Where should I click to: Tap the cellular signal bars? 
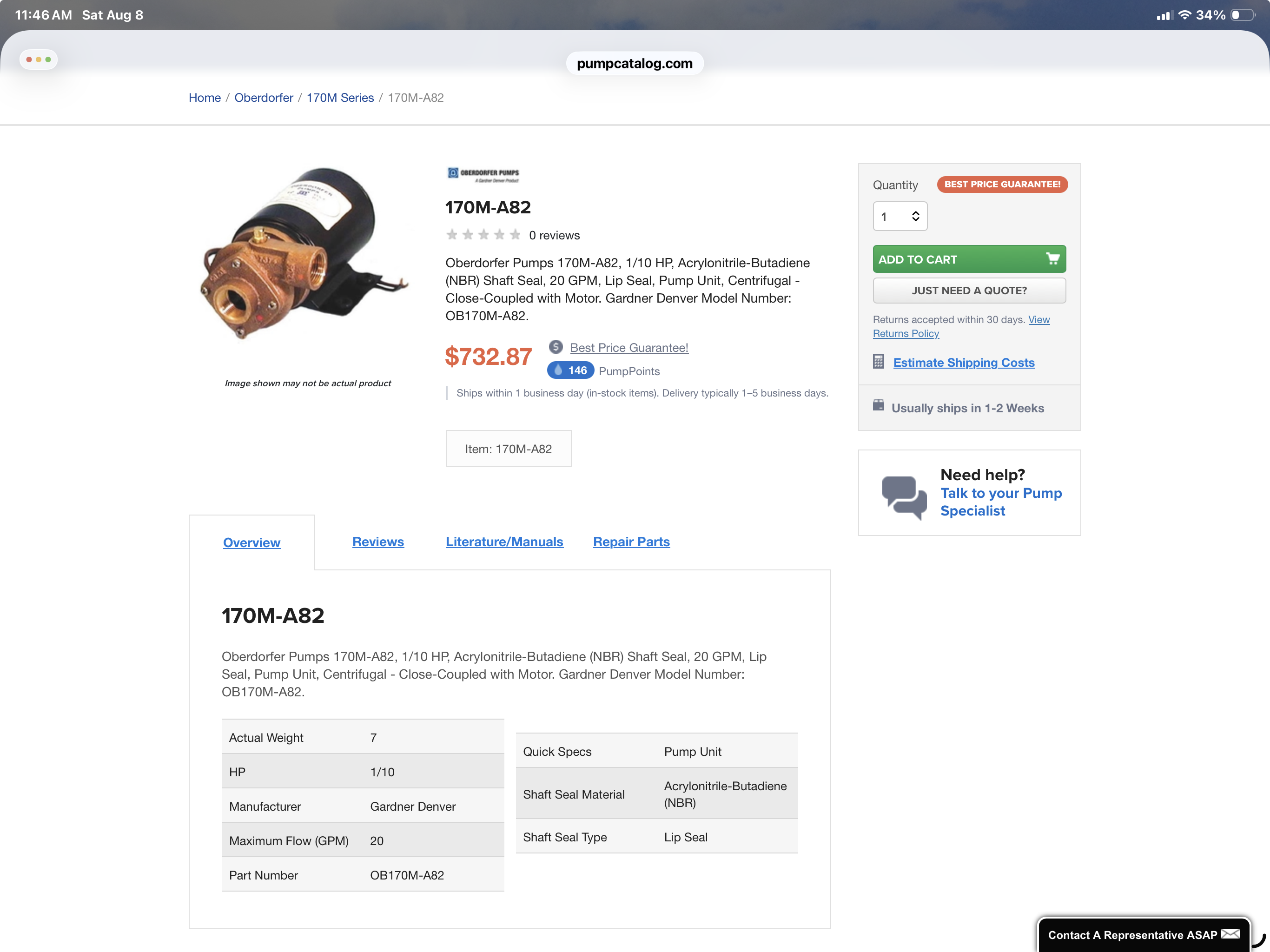pyautogui.click(x=1164, y=15)
